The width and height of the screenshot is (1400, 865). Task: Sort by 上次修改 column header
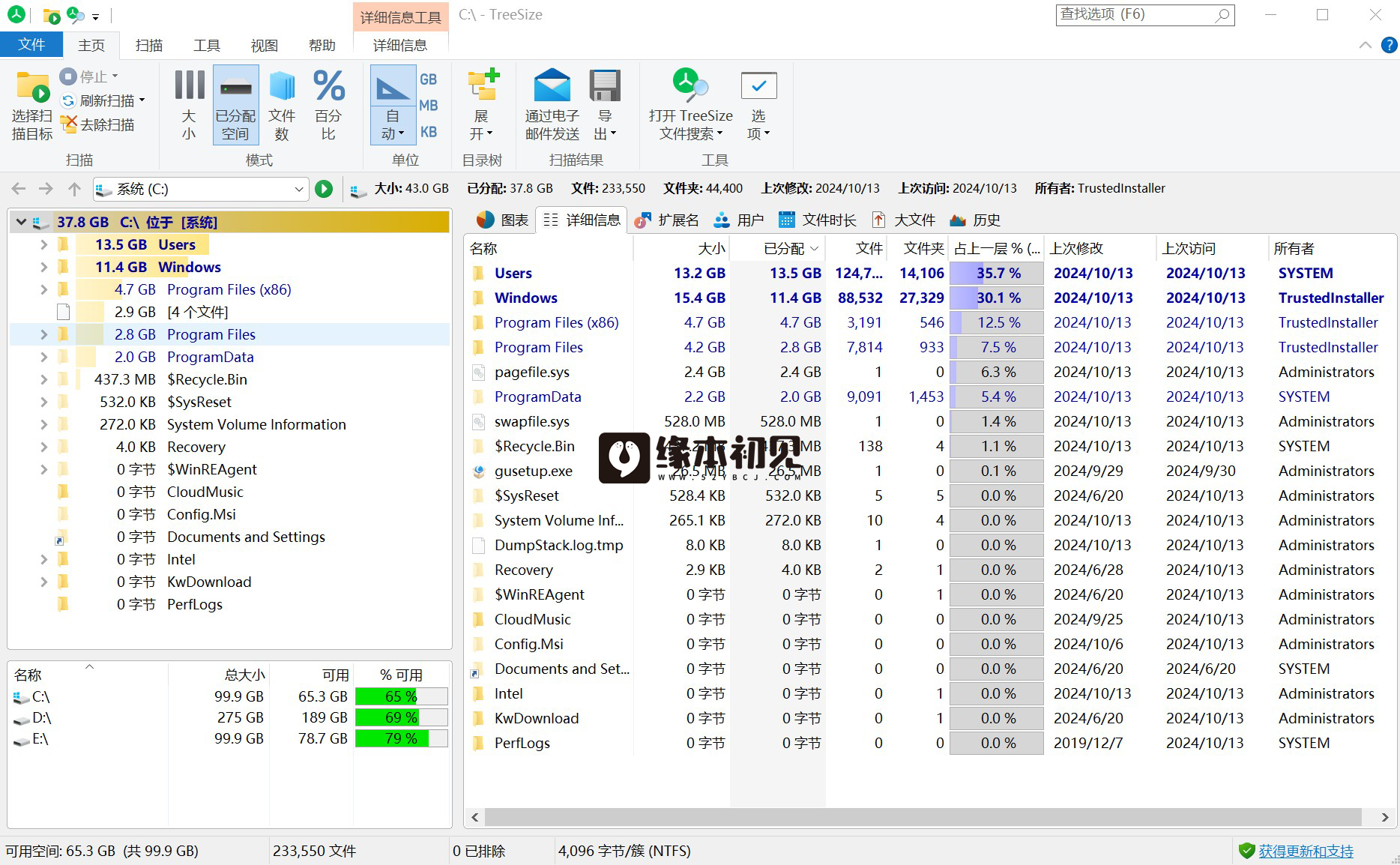coord(1099,248)
